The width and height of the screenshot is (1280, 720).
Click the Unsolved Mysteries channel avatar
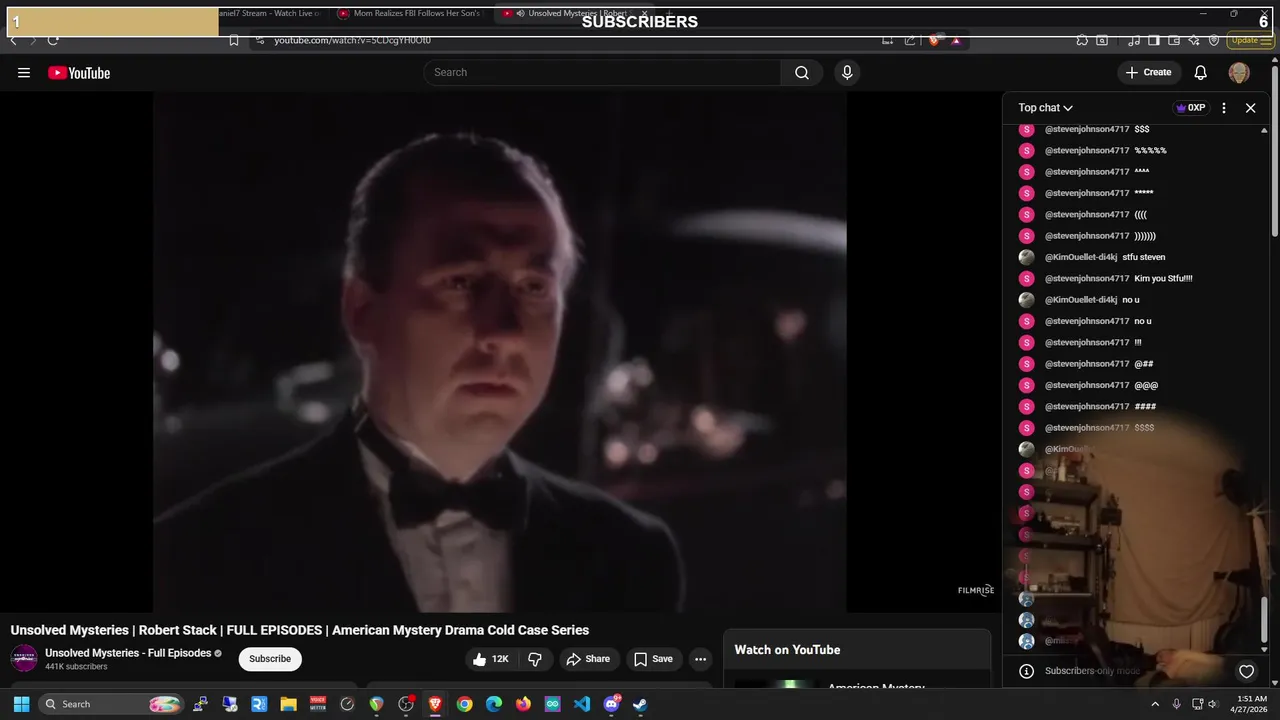coord(24,658)
